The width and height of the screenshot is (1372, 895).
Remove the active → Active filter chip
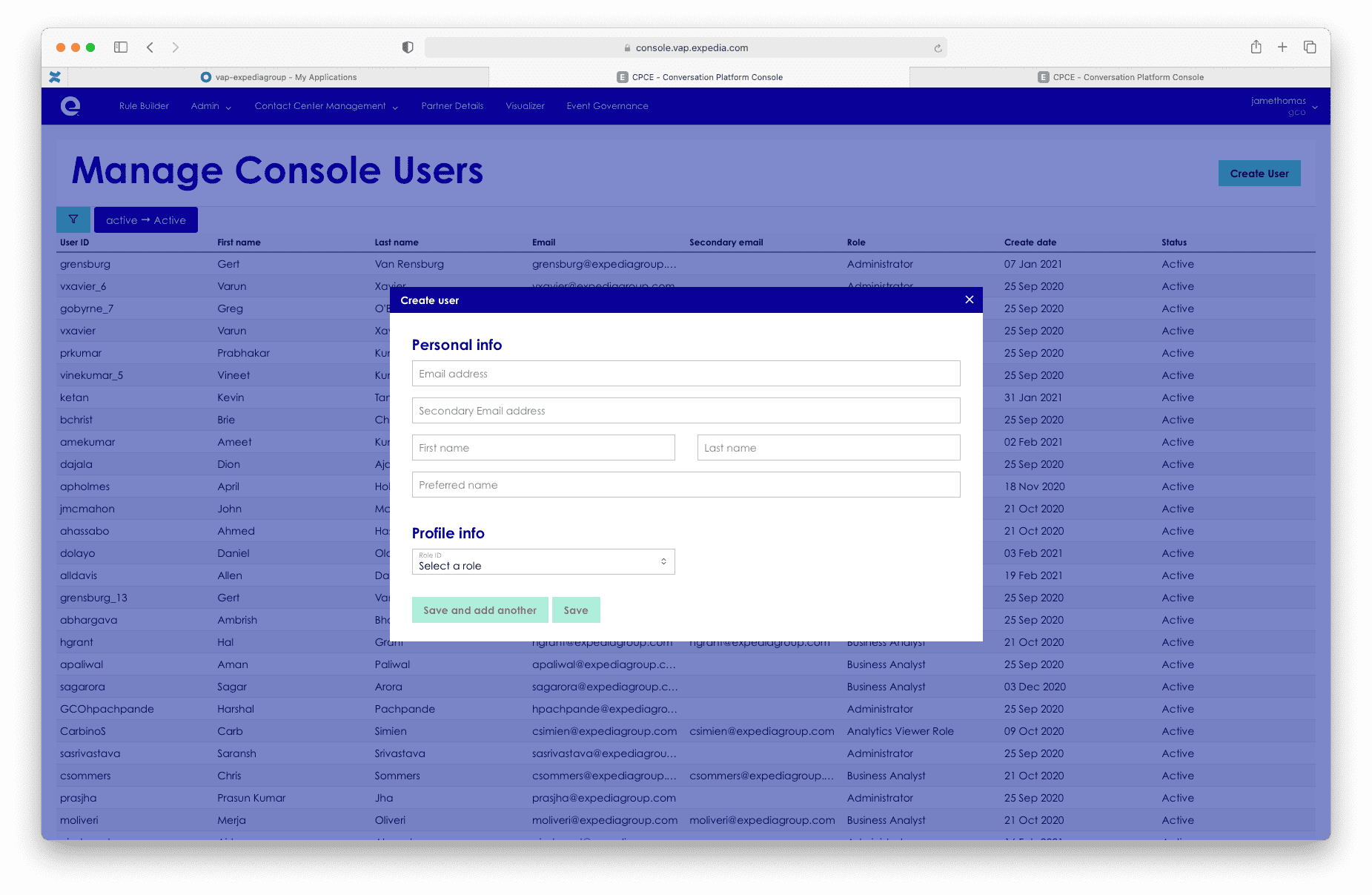pos(145,219)
